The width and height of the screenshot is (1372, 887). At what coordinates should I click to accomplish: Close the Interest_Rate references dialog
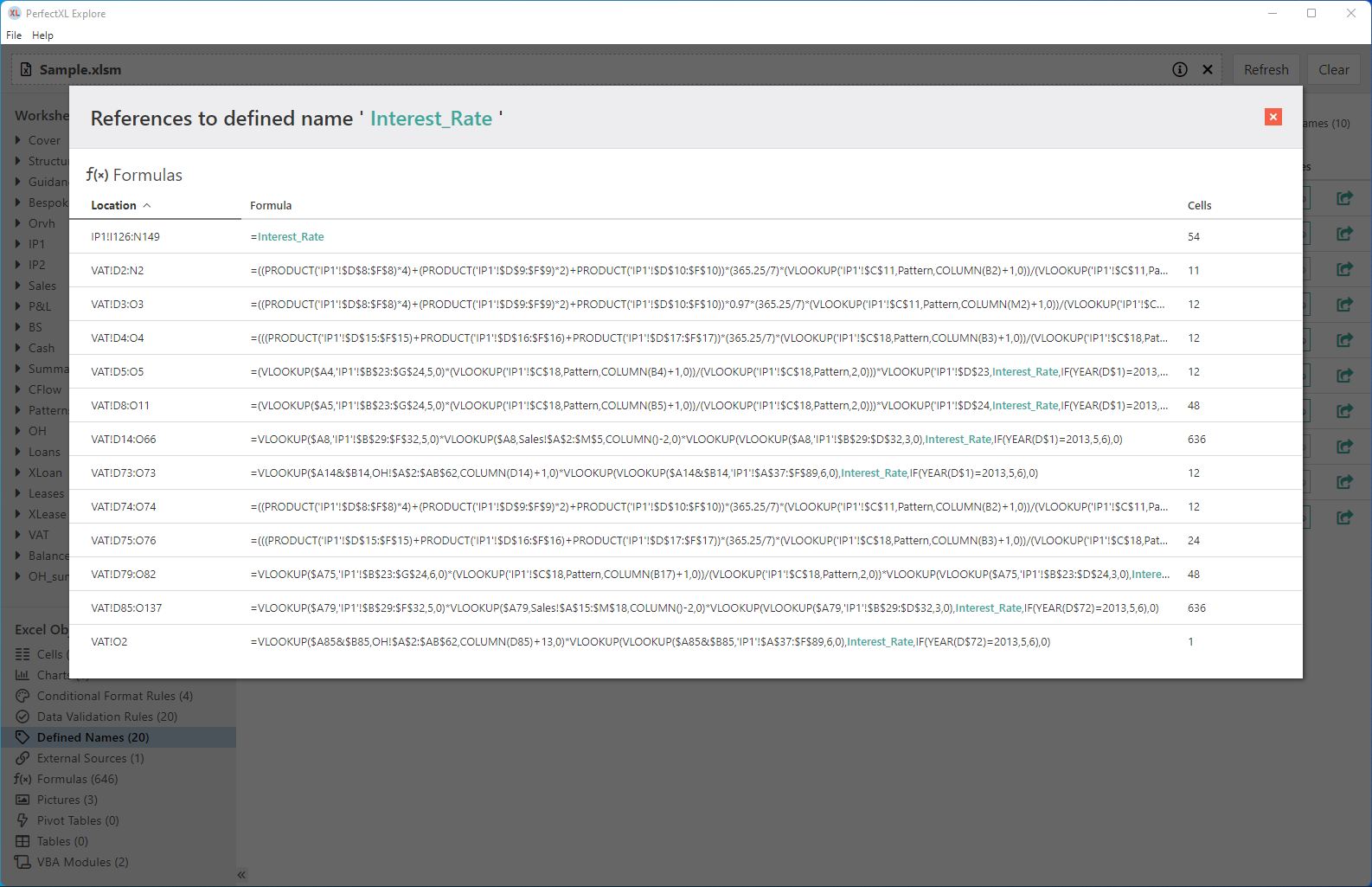click(1273, 117)
